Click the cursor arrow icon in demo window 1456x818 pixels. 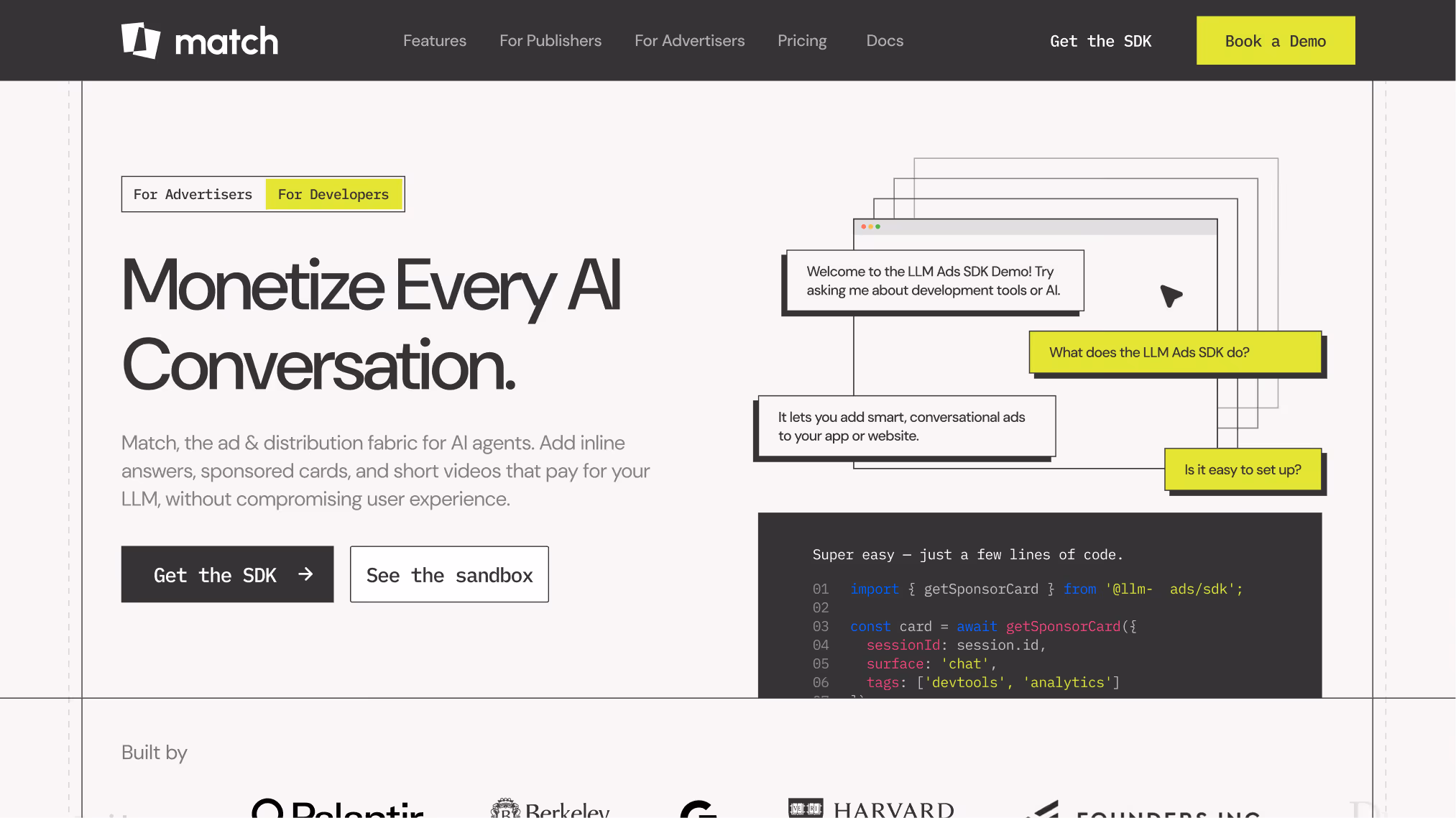tap(1171, 295)
